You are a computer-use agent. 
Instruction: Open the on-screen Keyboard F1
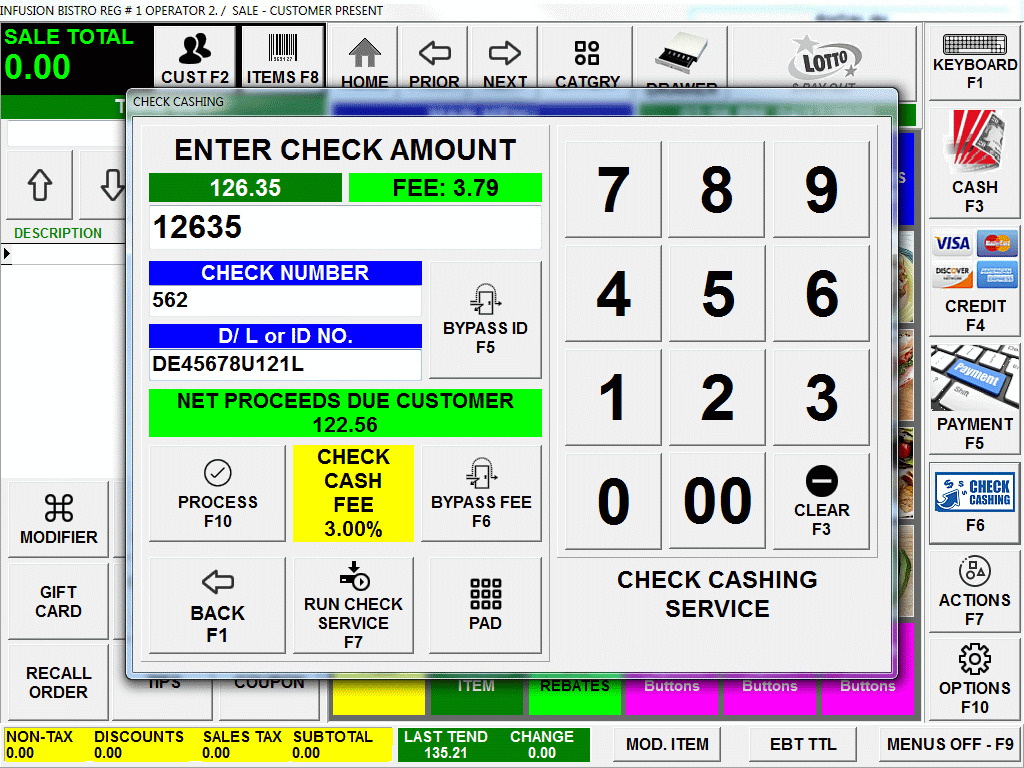point(974,61)
